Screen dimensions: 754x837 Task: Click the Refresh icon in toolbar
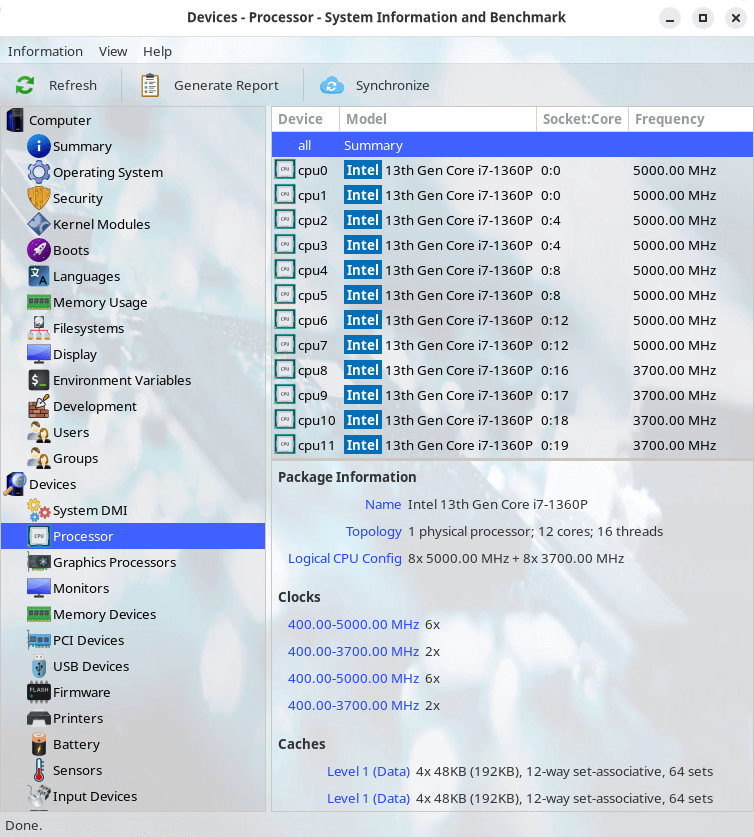pos(25,85)
